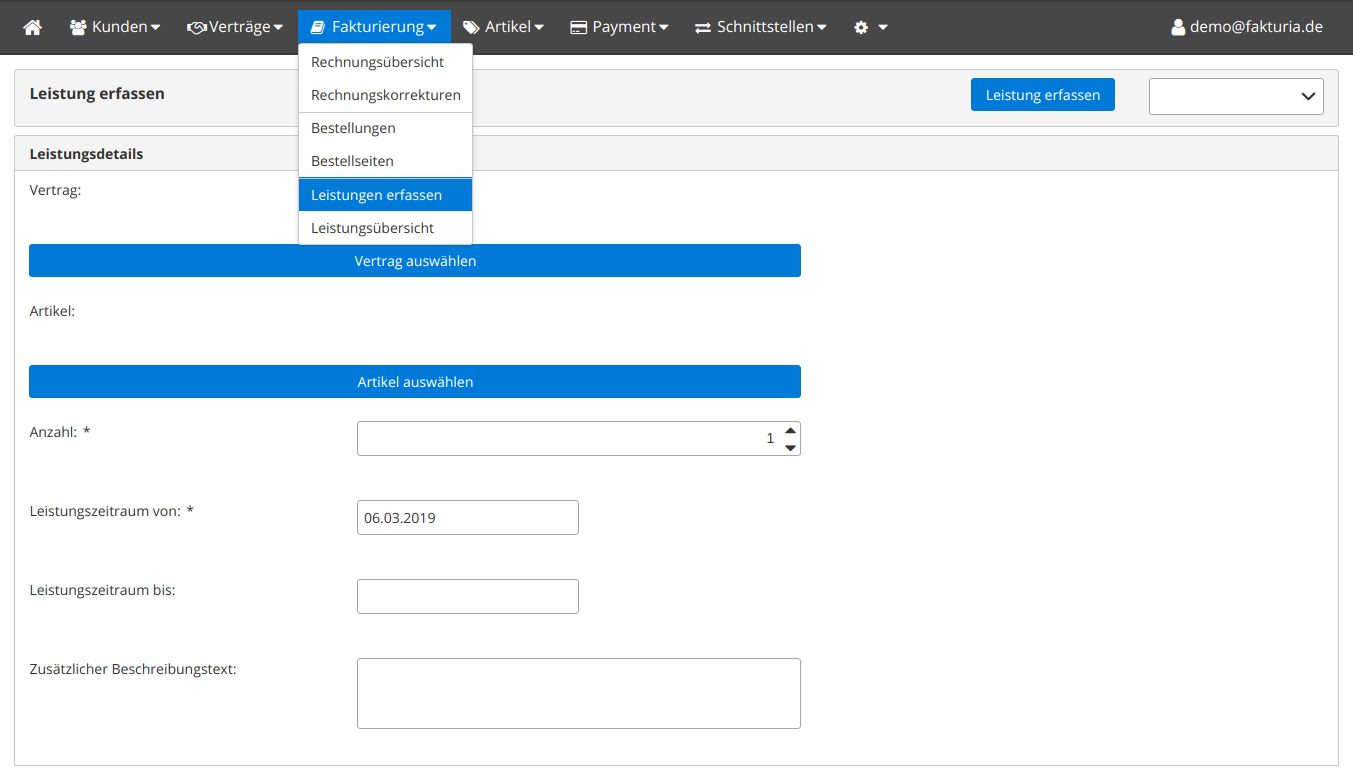Image resolution: width=1353 pixels, height=776 pixels.
Task: Choose Rechnungskorrekturen menu entry
Action: (385, 95)
